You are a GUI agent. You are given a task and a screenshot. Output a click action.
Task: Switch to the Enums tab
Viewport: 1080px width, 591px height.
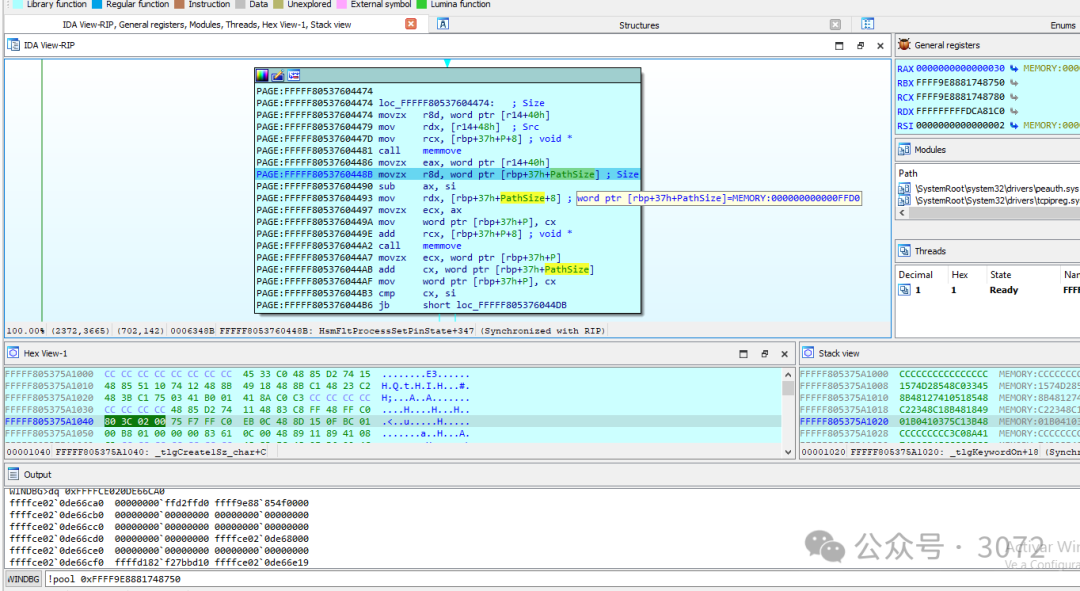1063,25
